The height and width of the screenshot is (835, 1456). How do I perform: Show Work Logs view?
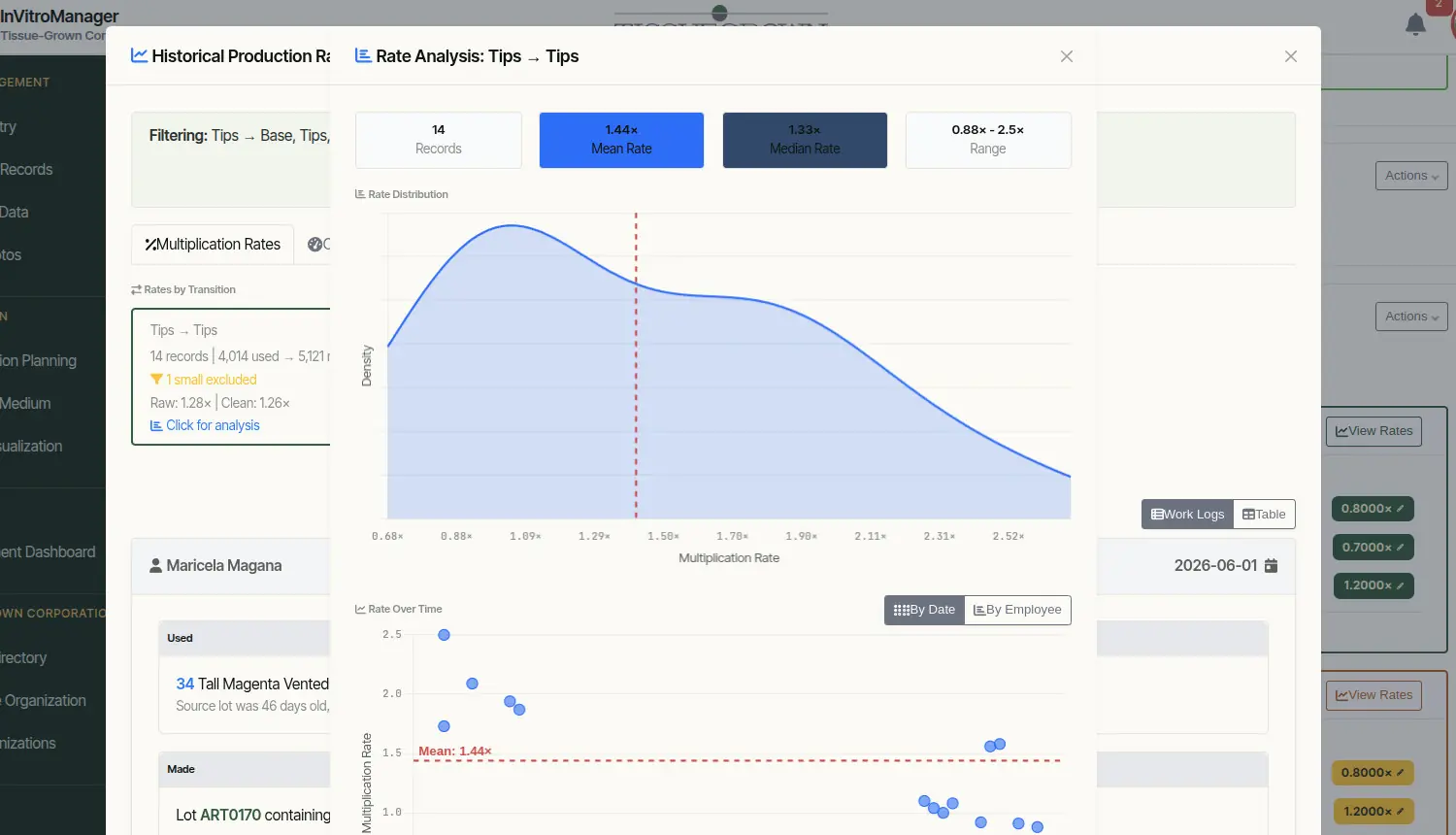click(1187, 515)
